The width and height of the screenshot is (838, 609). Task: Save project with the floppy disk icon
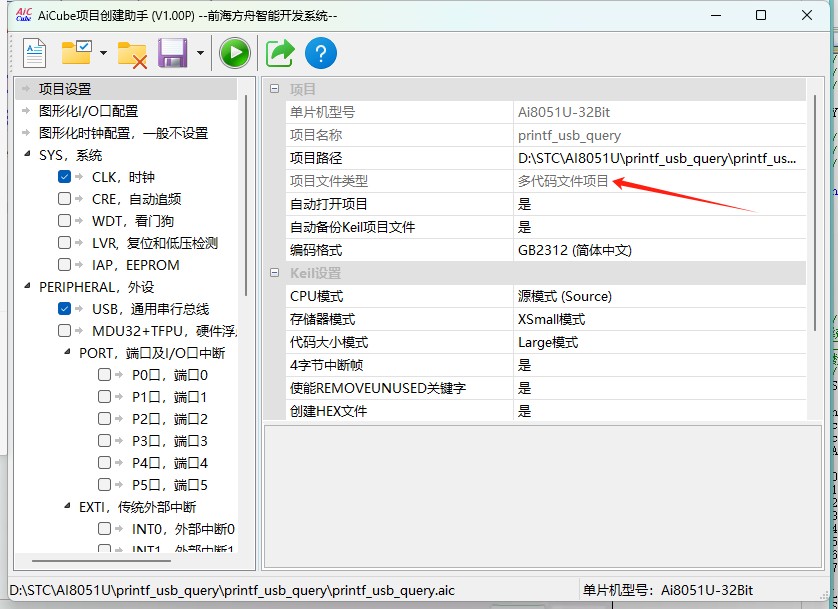(x=173, y=53)
